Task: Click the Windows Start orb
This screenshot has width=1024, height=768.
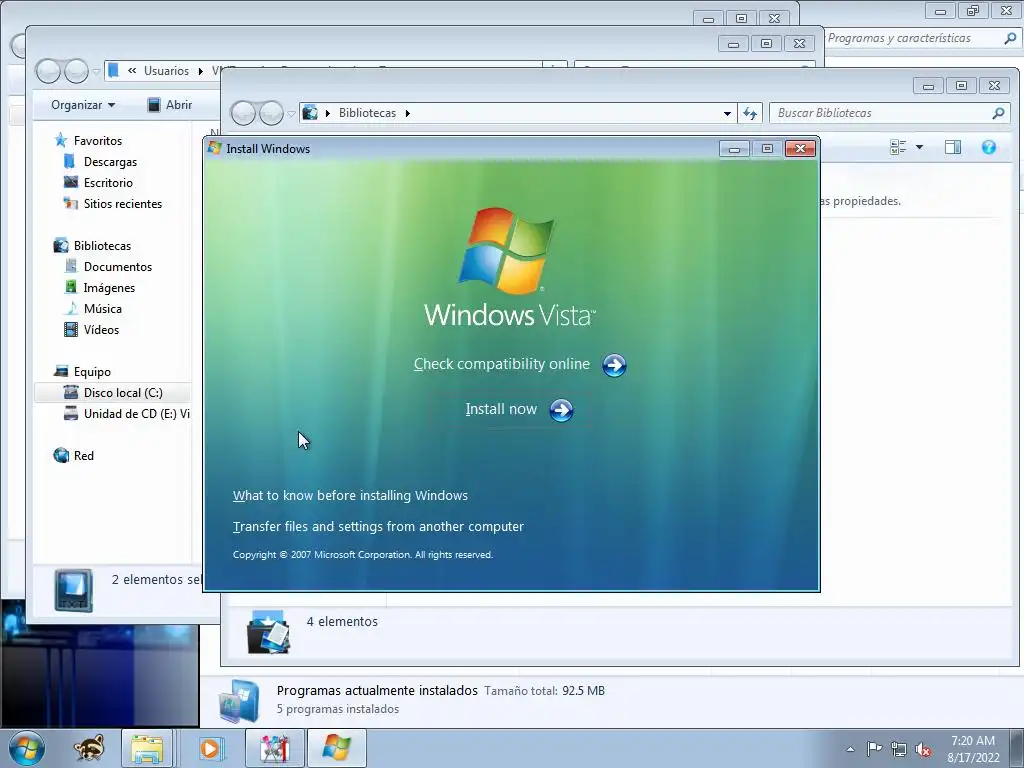Action: pyautogui.click(x=27, y=748)
